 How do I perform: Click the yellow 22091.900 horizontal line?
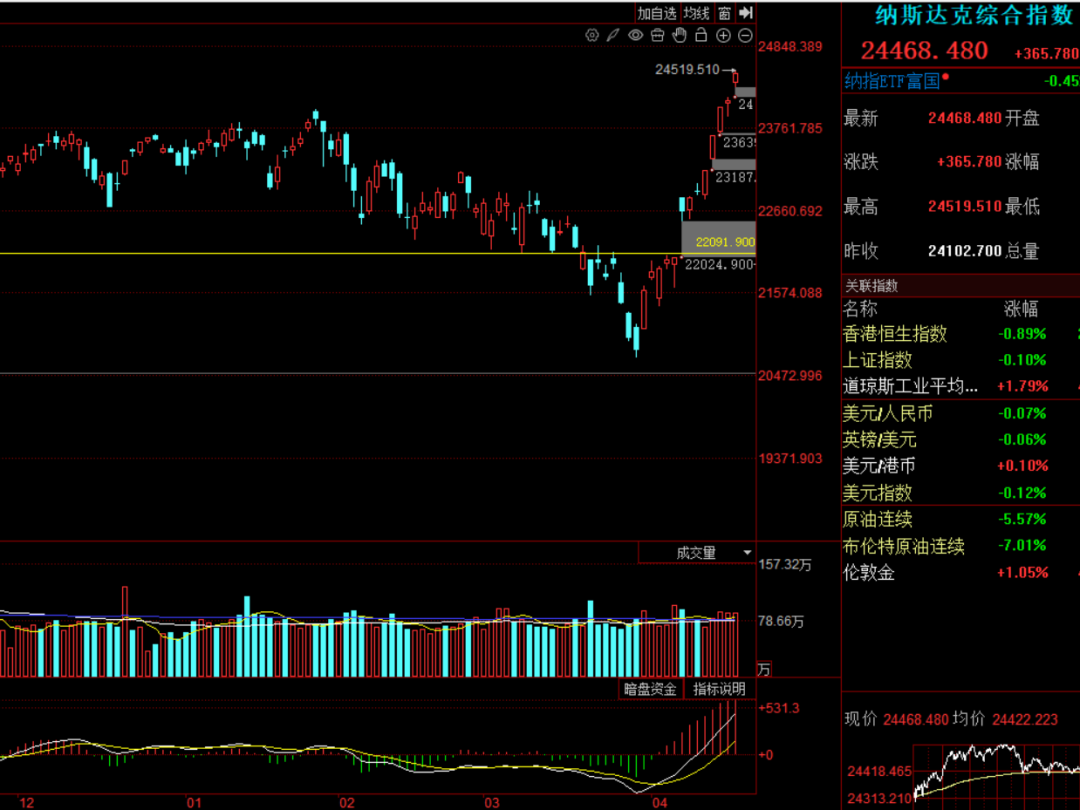tap(344, 253)
